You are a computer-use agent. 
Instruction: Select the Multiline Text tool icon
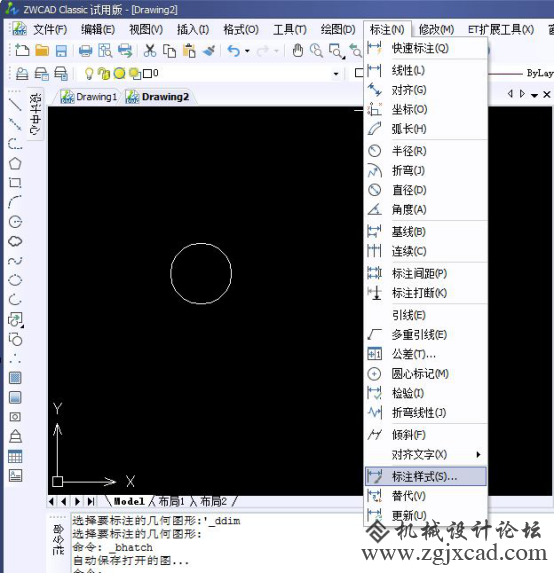tap(15, 476)
